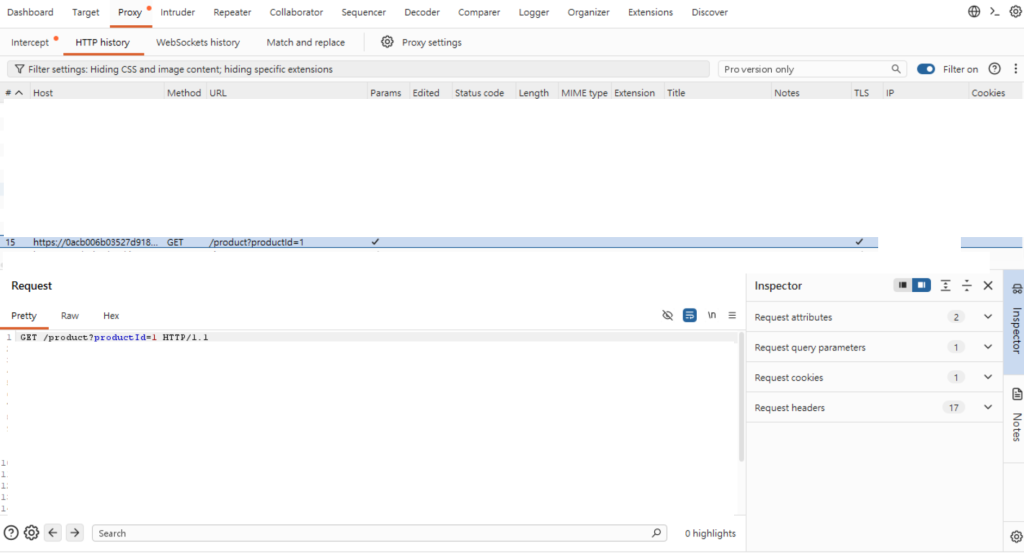Screen dimensions: 1024x553
Task: Open request search help icon
Action: click(11, 533)
